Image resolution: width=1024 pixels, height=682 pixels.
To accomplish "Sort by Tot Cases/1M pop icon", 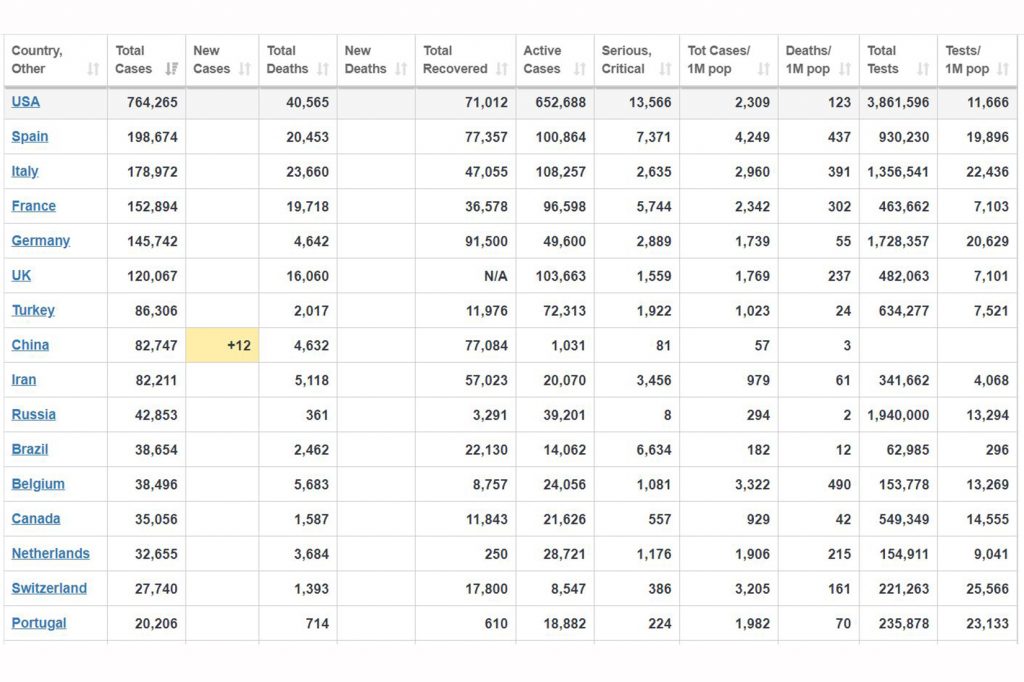I will [764, 69].
